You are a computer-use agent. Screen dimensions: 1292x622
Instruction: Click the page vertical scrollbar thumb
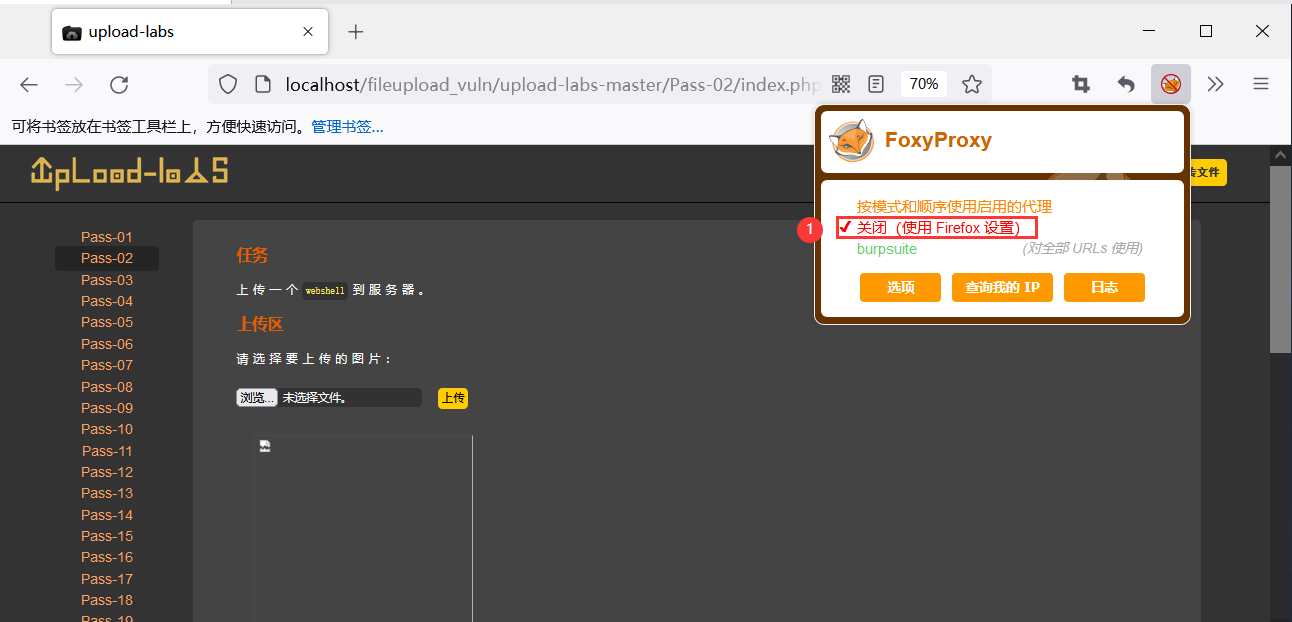(x=1280, y=259)
